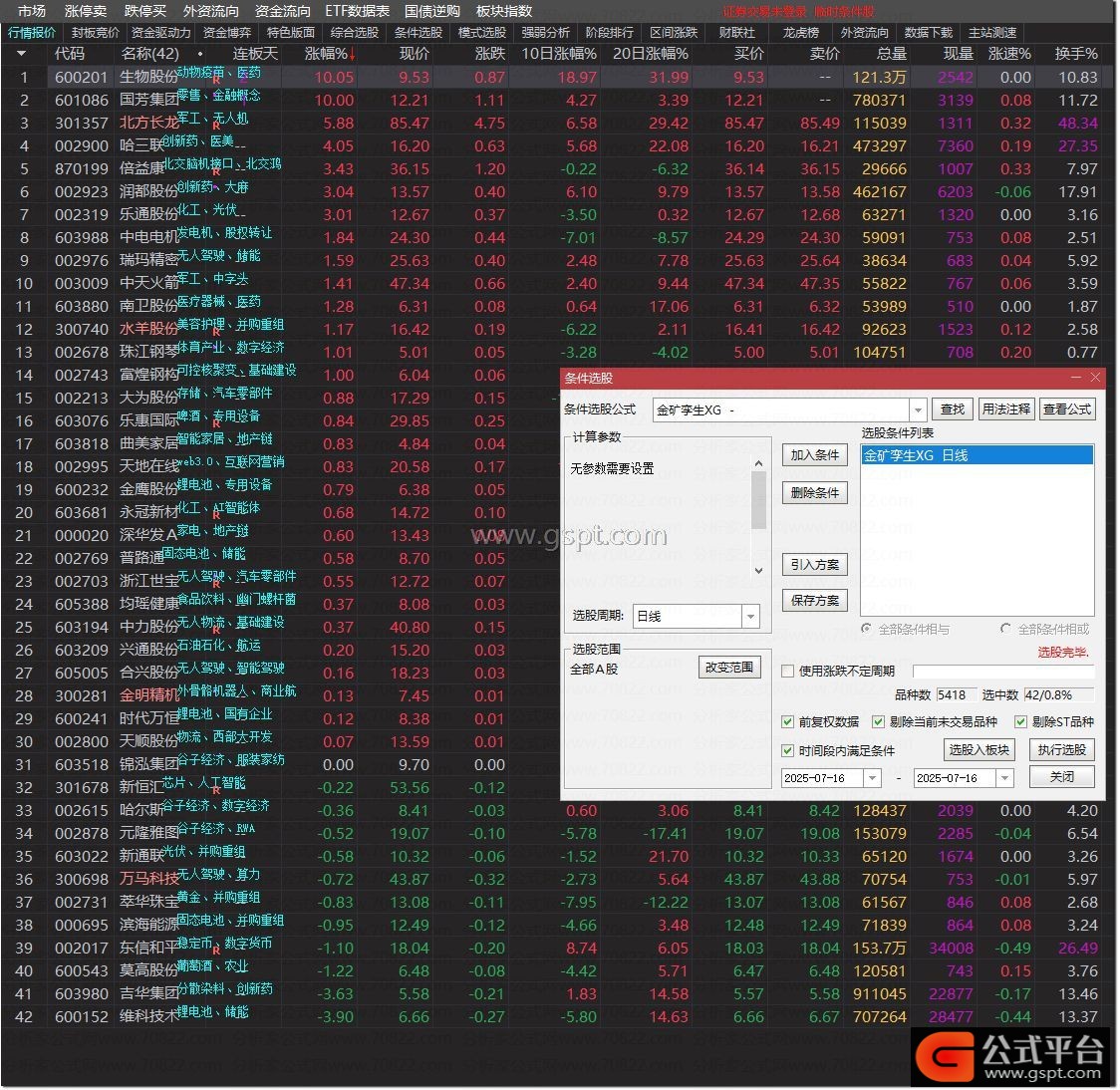Click the parameter box scrollbar thumb
This screenshot has height=1090, width=1120.
coord(758,500)
